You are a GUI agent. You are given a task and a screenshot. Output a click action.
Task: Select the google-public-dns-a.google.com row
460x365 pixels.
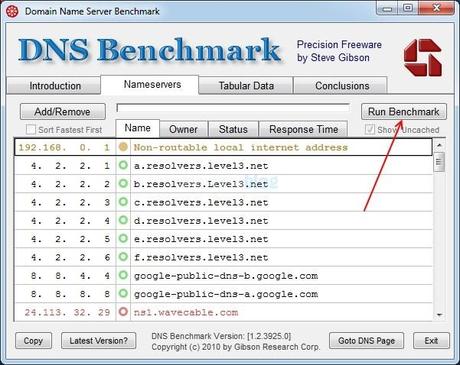pyautogui.click(x=223, y=294)
